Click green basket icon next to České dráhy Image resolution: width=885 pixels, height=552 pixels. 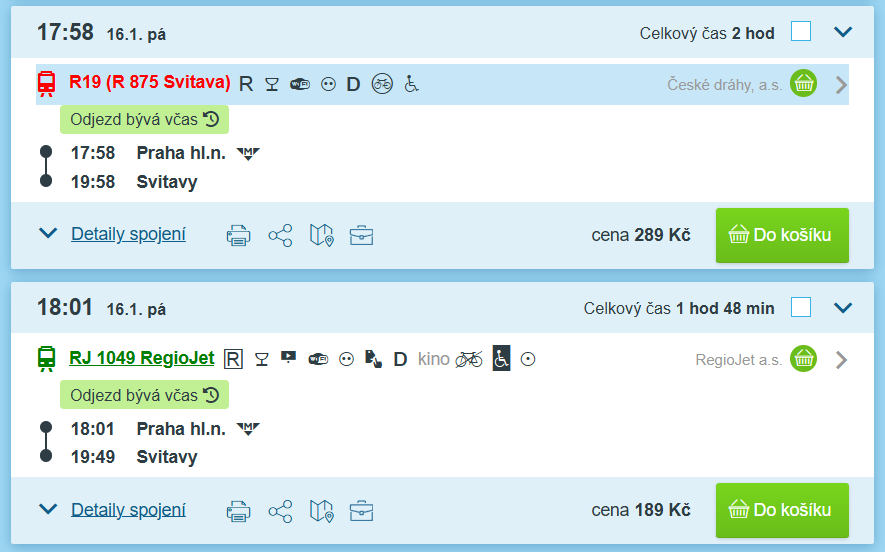coord(803,84)
